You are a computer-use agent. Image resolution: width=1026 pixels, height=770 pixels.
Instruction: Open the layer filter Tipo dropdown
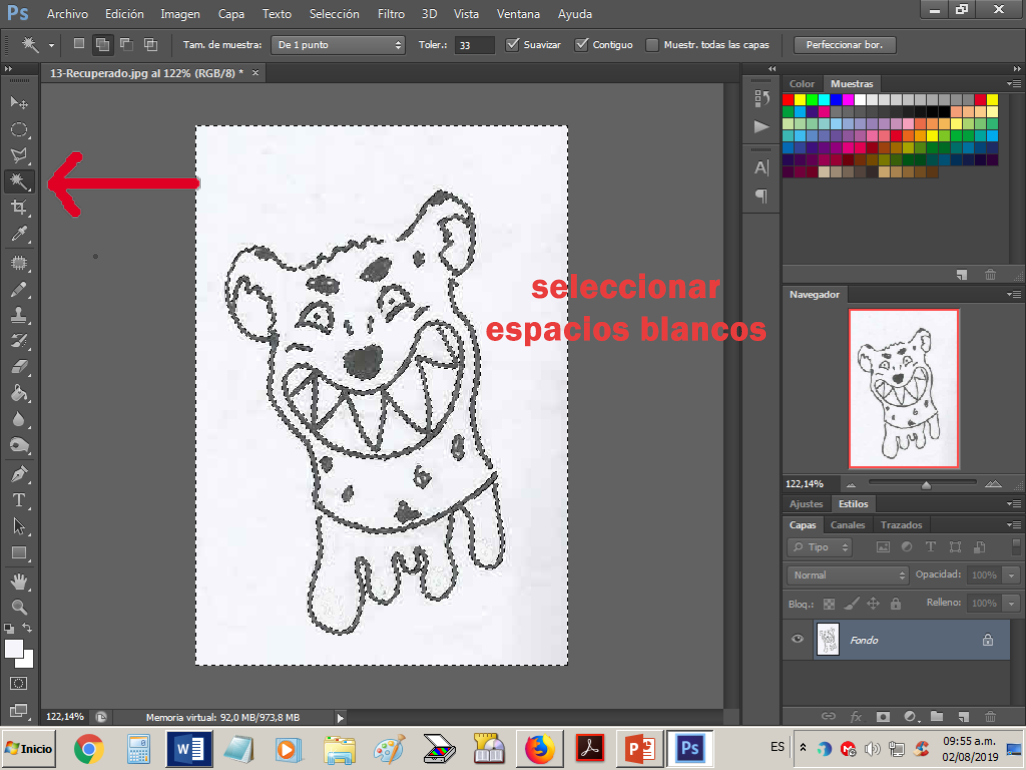(x=819, y=547)
